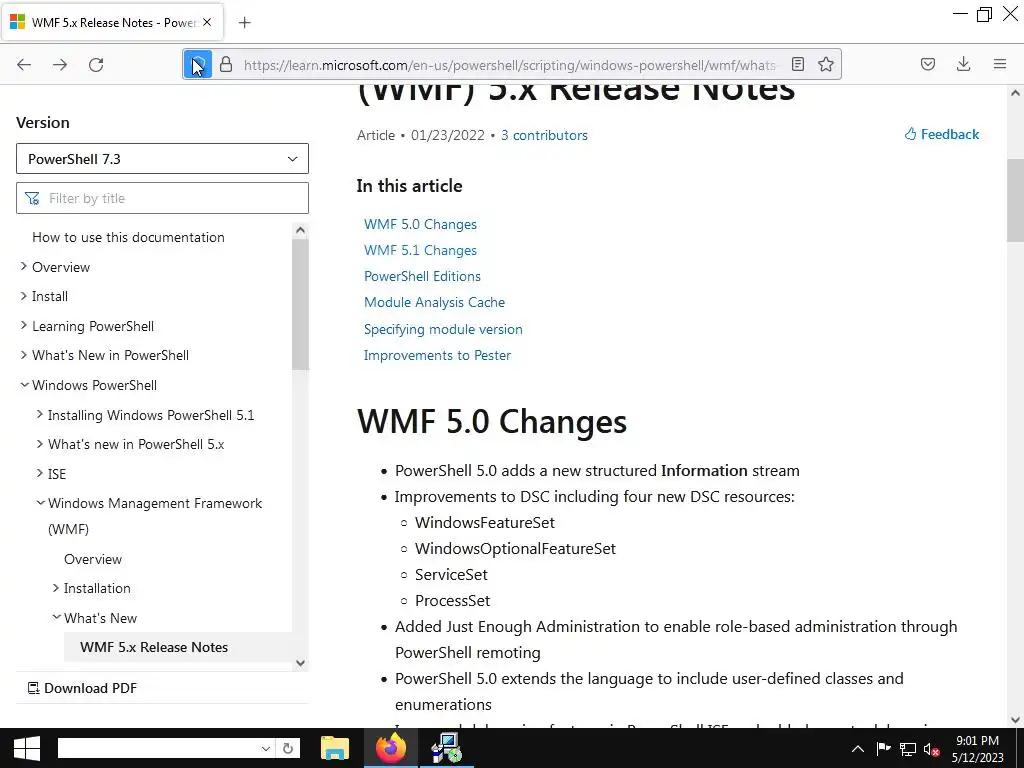This screenshot has width=1024, height=768.
Task: Expand the ISE tree node
Action: (x=40, y=473)
